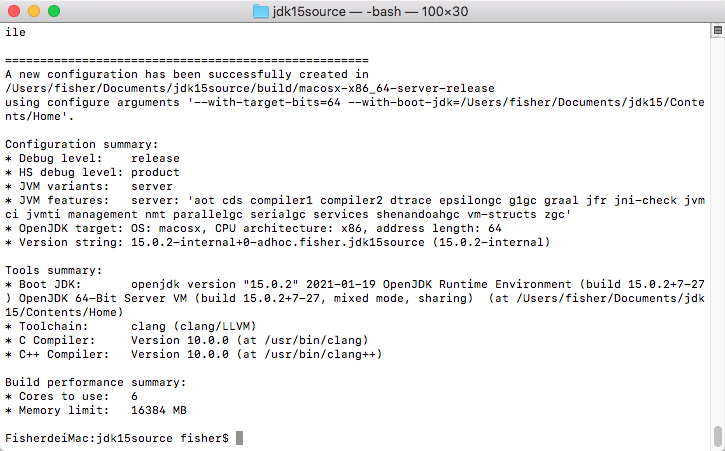Click the 'Tools summary:' heading line
Screen dimensions: 725x451
pos(54,270)
